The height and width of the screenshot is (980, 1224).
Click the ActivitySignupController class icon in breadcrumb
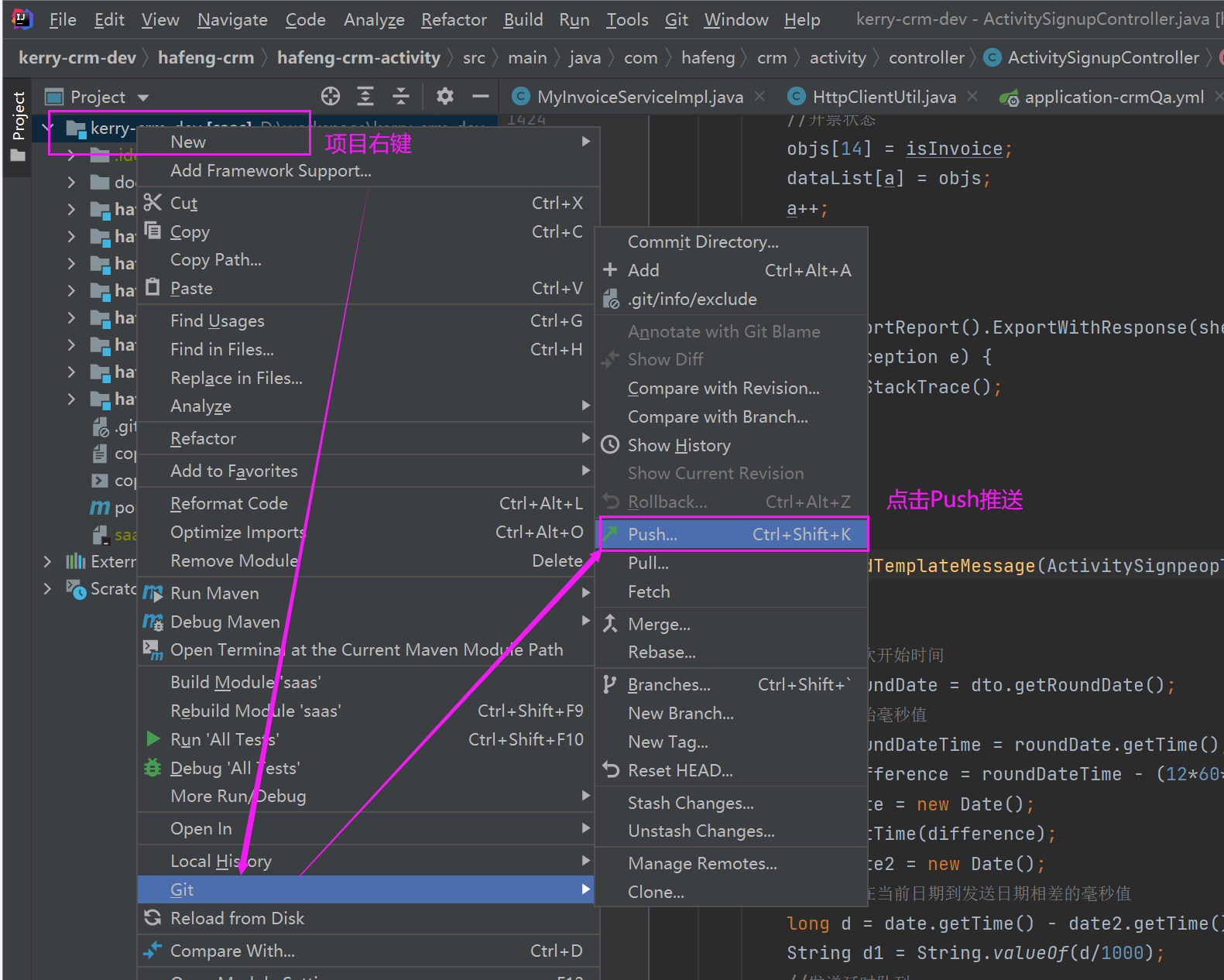[991, 57]
